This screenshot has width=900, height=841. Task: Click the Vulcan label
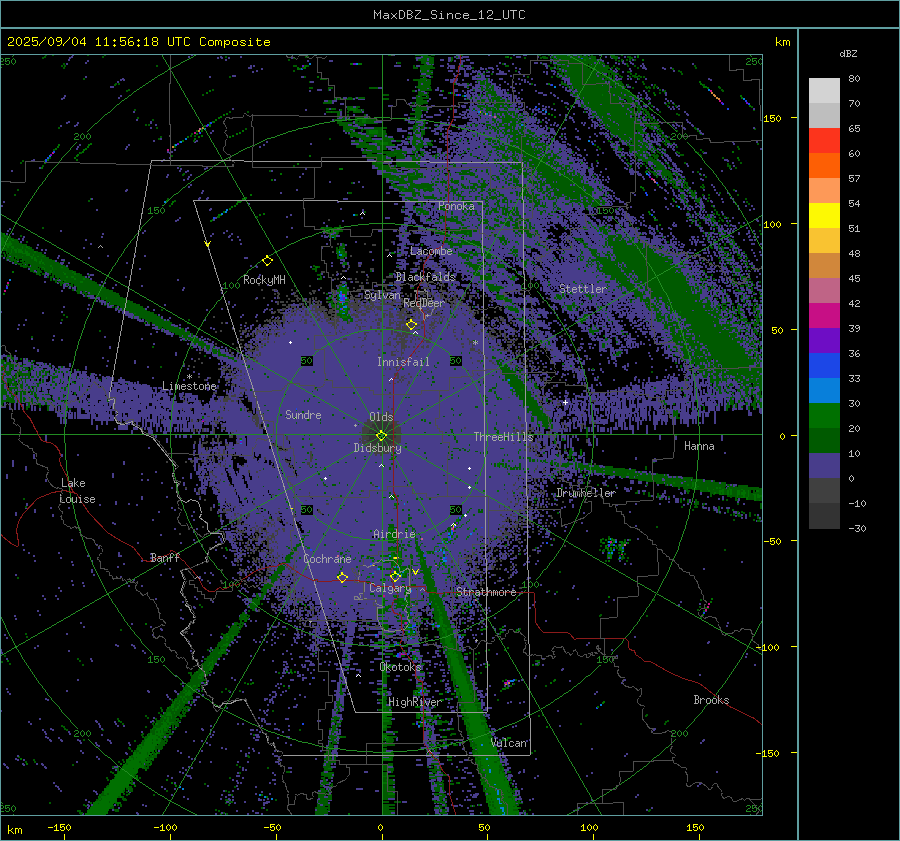509,743
